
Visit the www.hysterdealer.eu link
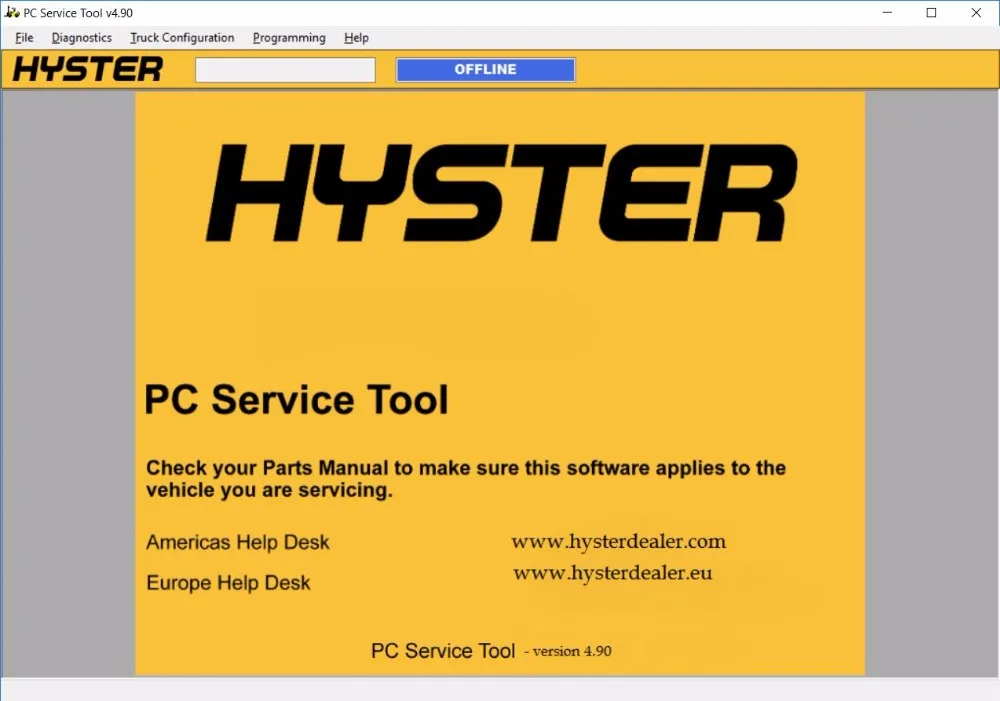pos(612,573)
